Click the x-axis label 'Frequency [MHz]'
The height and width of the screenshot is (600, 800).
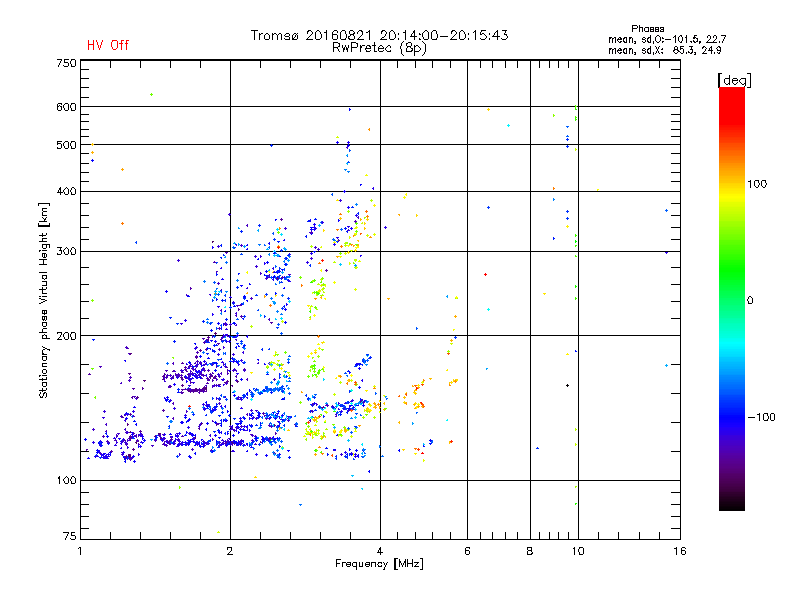click(x=379, y=564)
